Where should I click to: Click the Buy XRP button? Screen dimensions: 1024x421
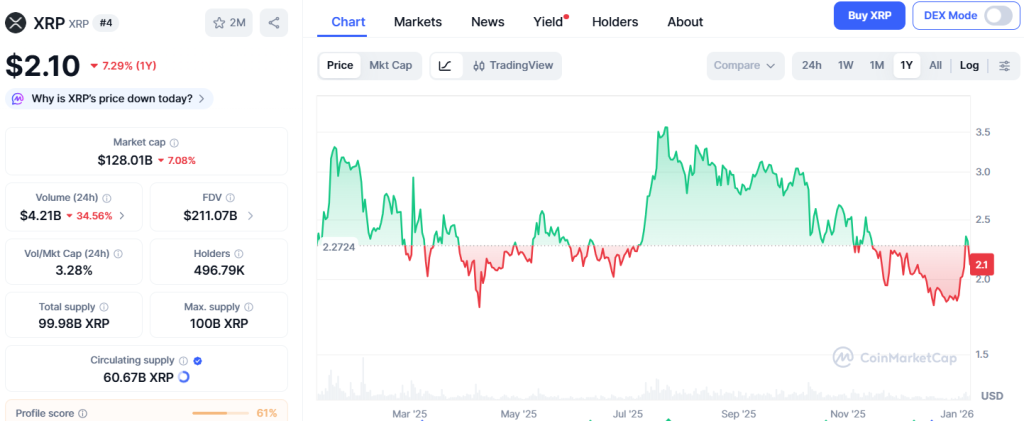[870, 15]
